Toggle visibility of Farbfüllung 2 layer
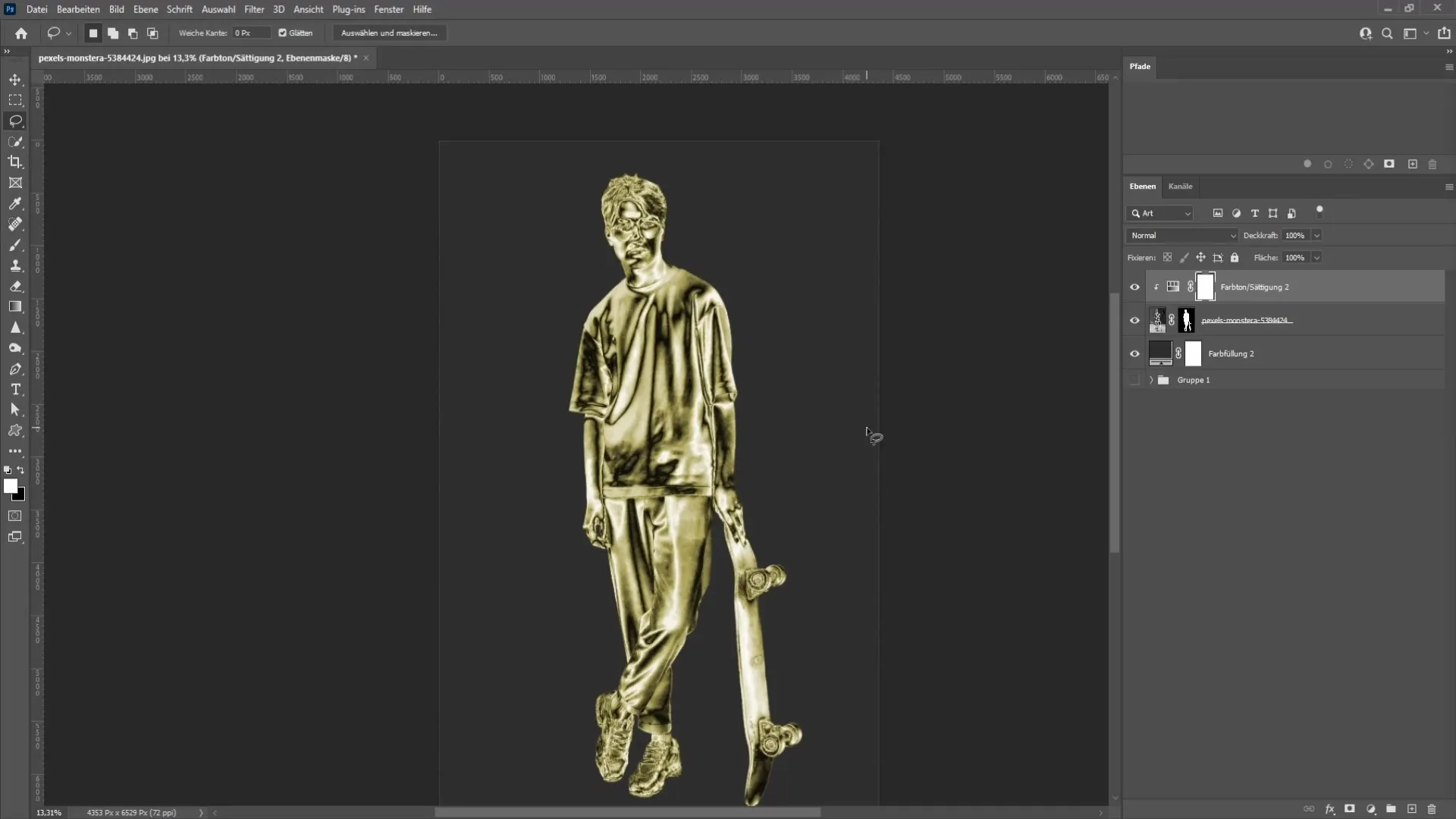The image size is (1456, 819). pos(1134,353)
